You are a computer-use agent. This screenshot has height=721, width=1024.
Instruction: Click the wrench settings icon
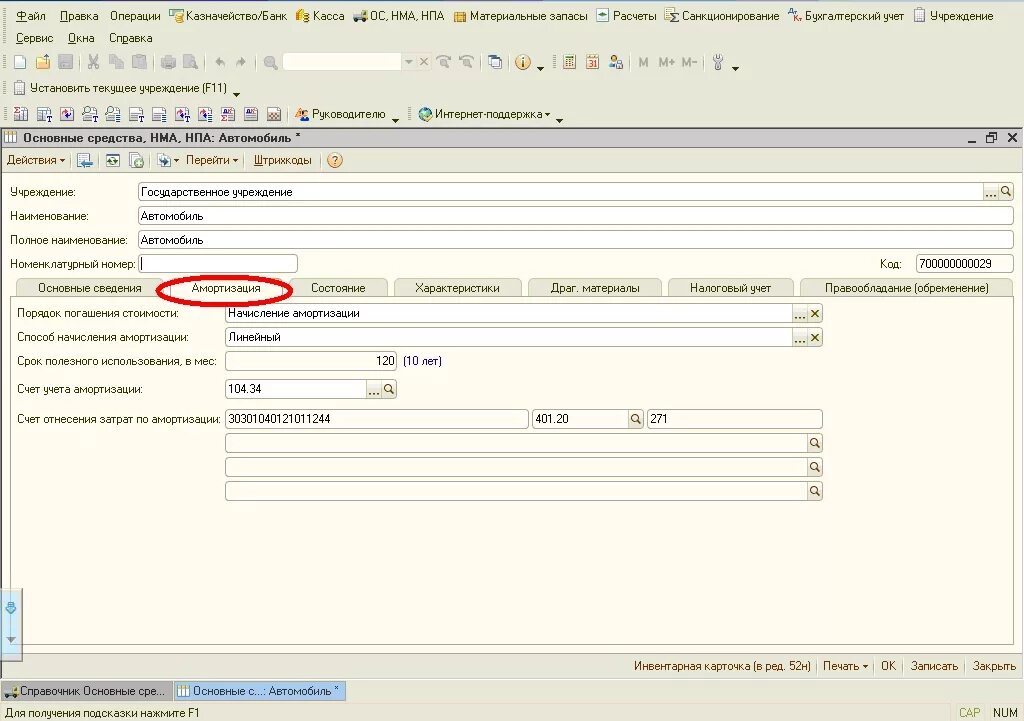(718, 62)
